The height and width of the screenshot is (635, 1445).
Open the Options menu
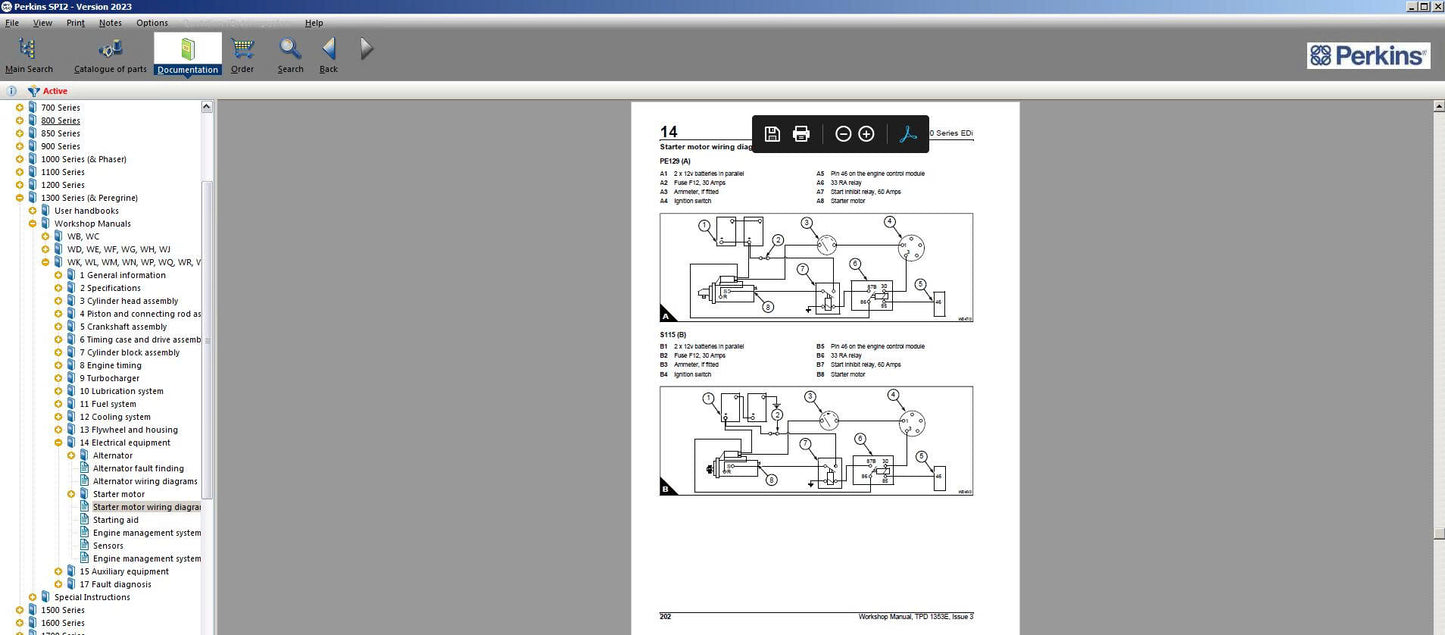coord(151,22)
